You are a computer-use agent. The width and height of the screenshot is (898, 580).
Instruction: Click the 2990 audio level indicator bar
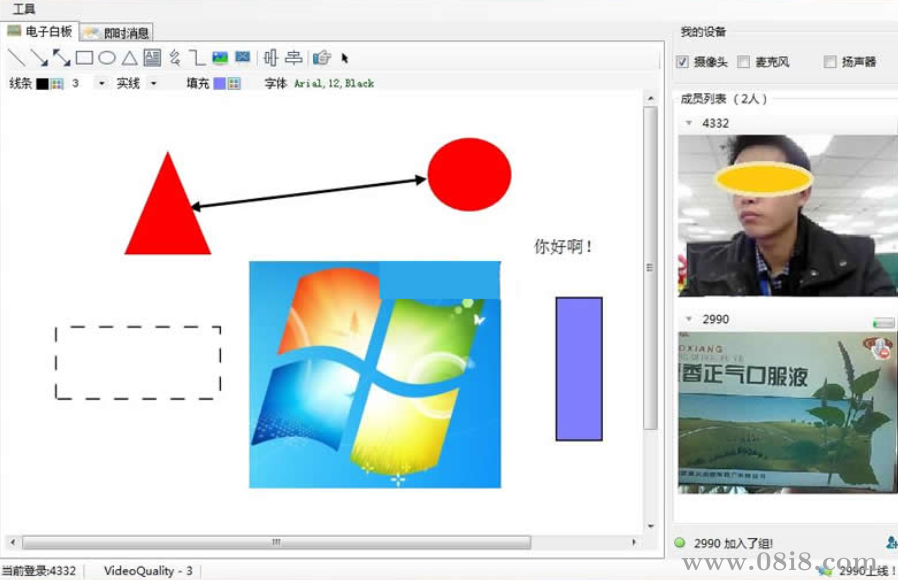(883, 323)
